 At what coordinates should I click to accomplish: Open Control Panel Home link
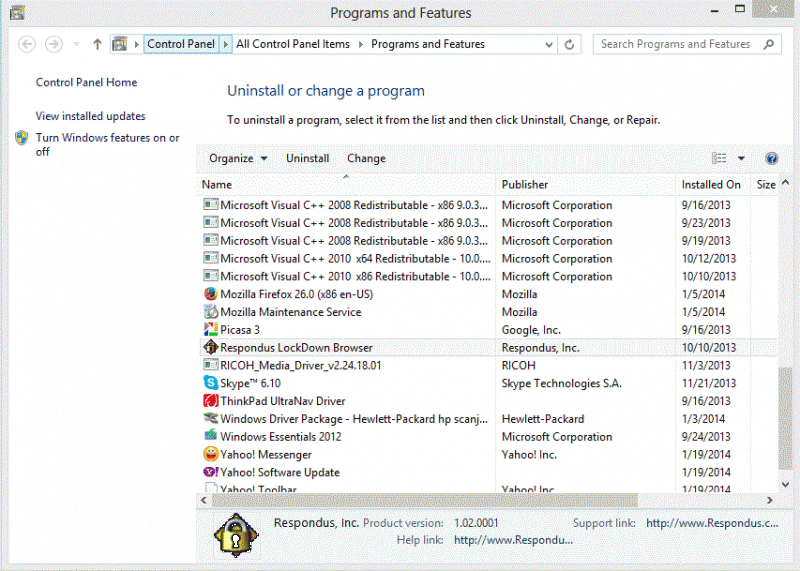tap(86, 82)
